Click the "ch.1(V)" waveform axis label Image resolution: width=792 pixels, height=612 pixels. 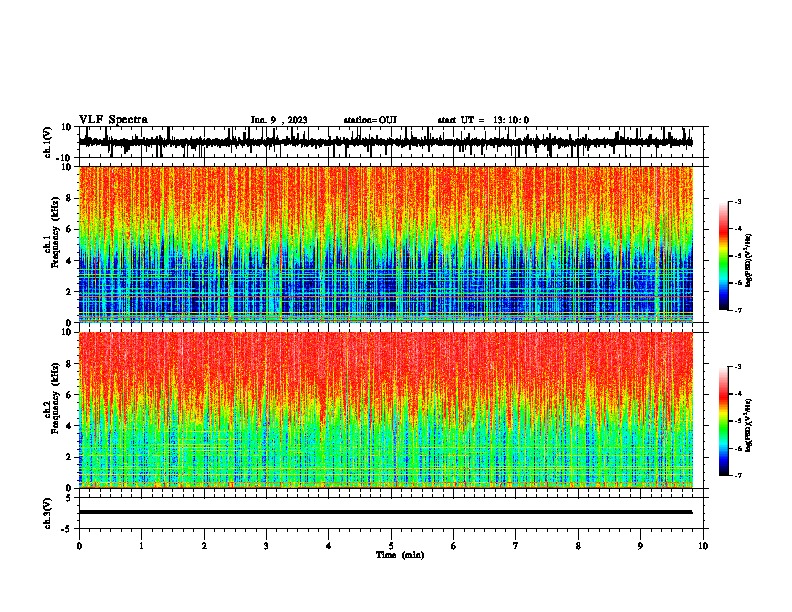coord(47,142)
